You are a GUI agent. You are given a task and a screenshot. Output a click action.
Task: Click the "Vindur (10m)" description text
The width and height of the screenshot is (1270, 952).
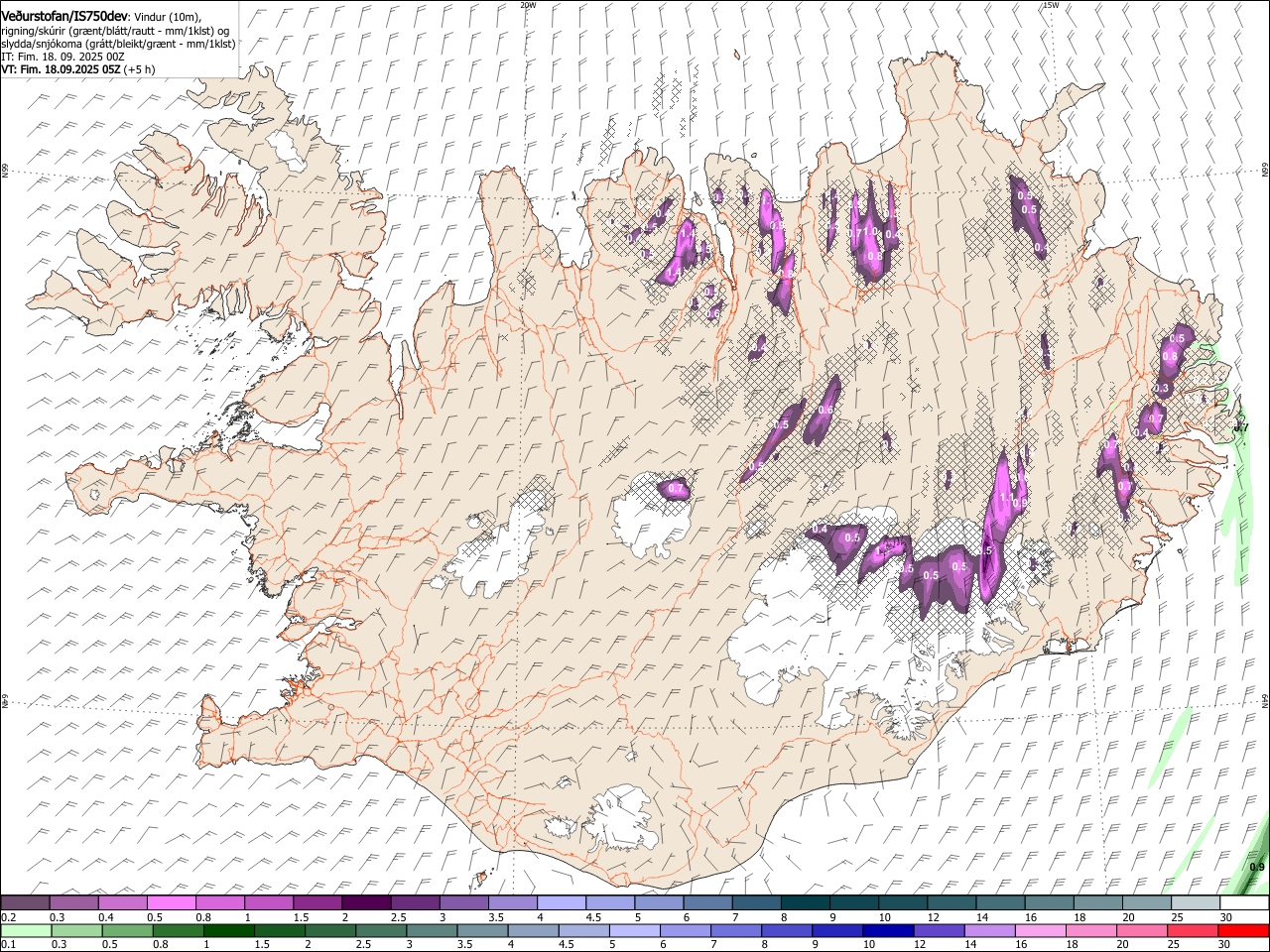167,17
